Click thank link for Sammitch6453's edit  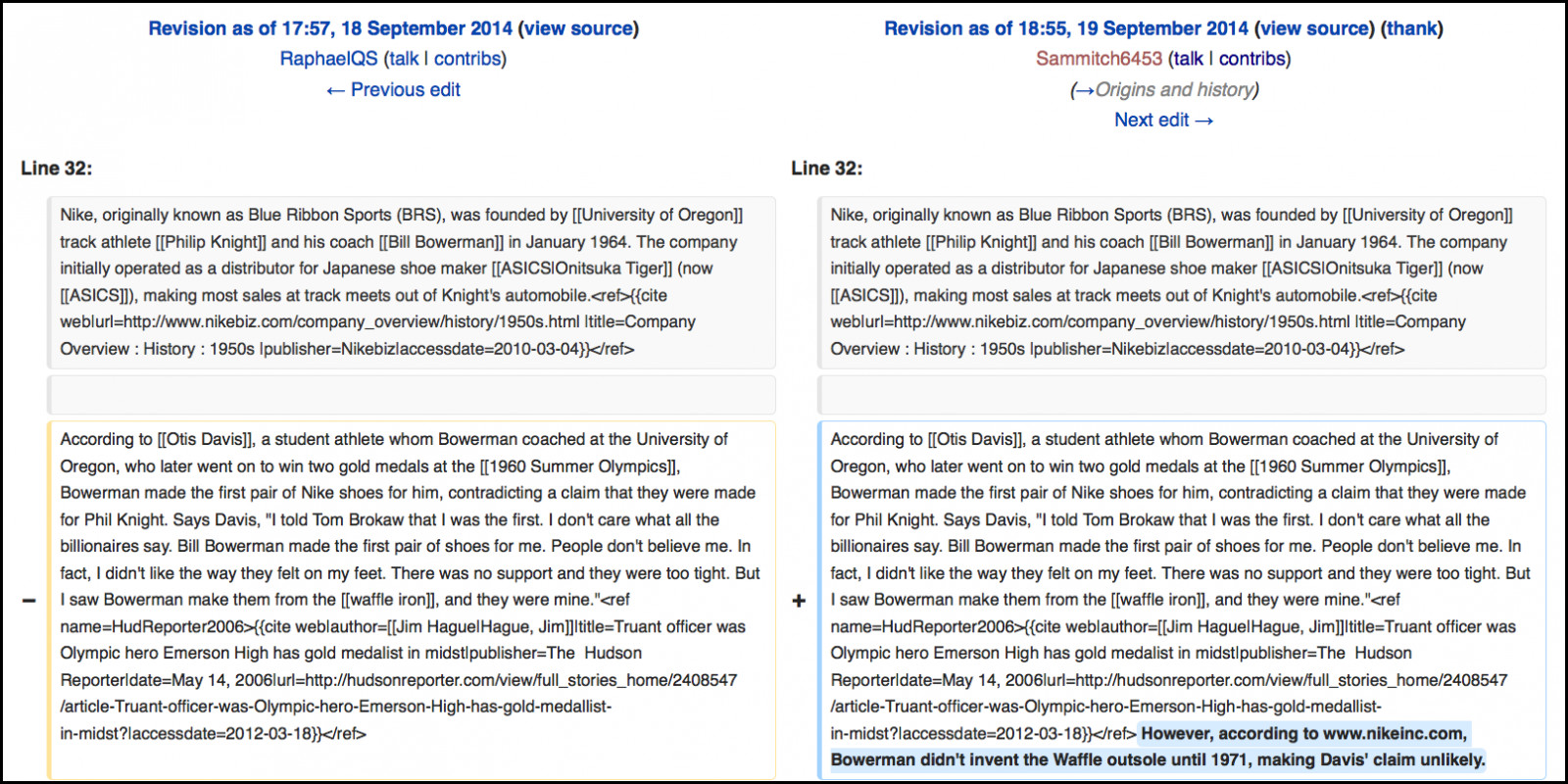[x=1412, y=28]
